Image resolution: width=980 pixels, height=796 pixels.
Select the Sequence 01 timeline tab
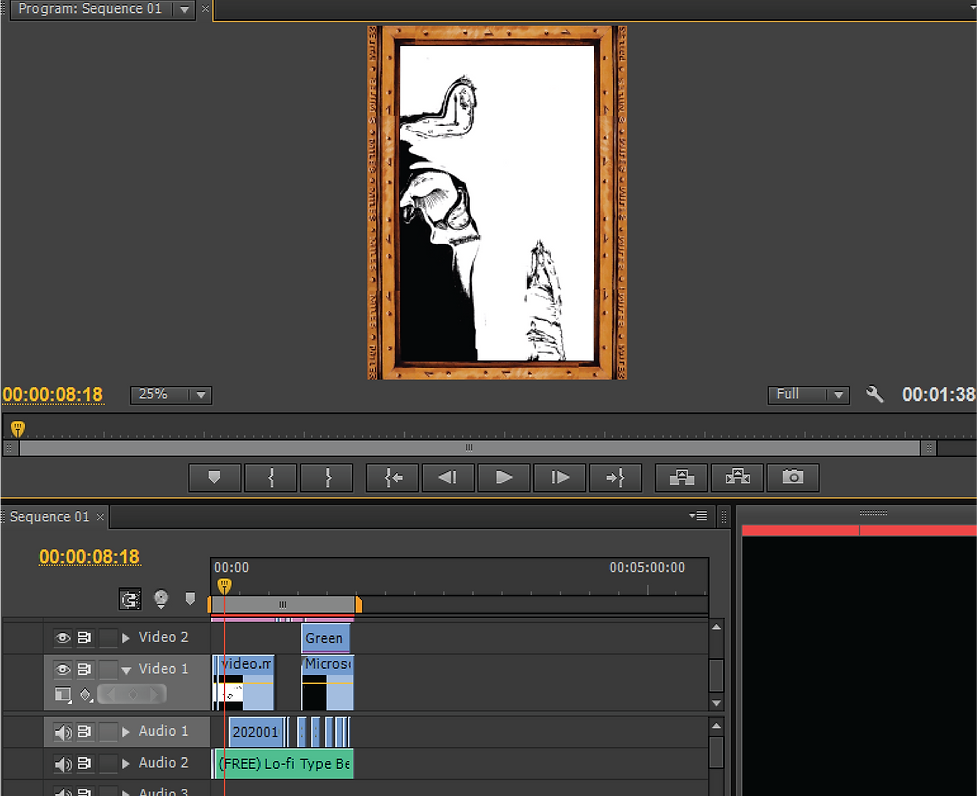click(x=49, y=517)
